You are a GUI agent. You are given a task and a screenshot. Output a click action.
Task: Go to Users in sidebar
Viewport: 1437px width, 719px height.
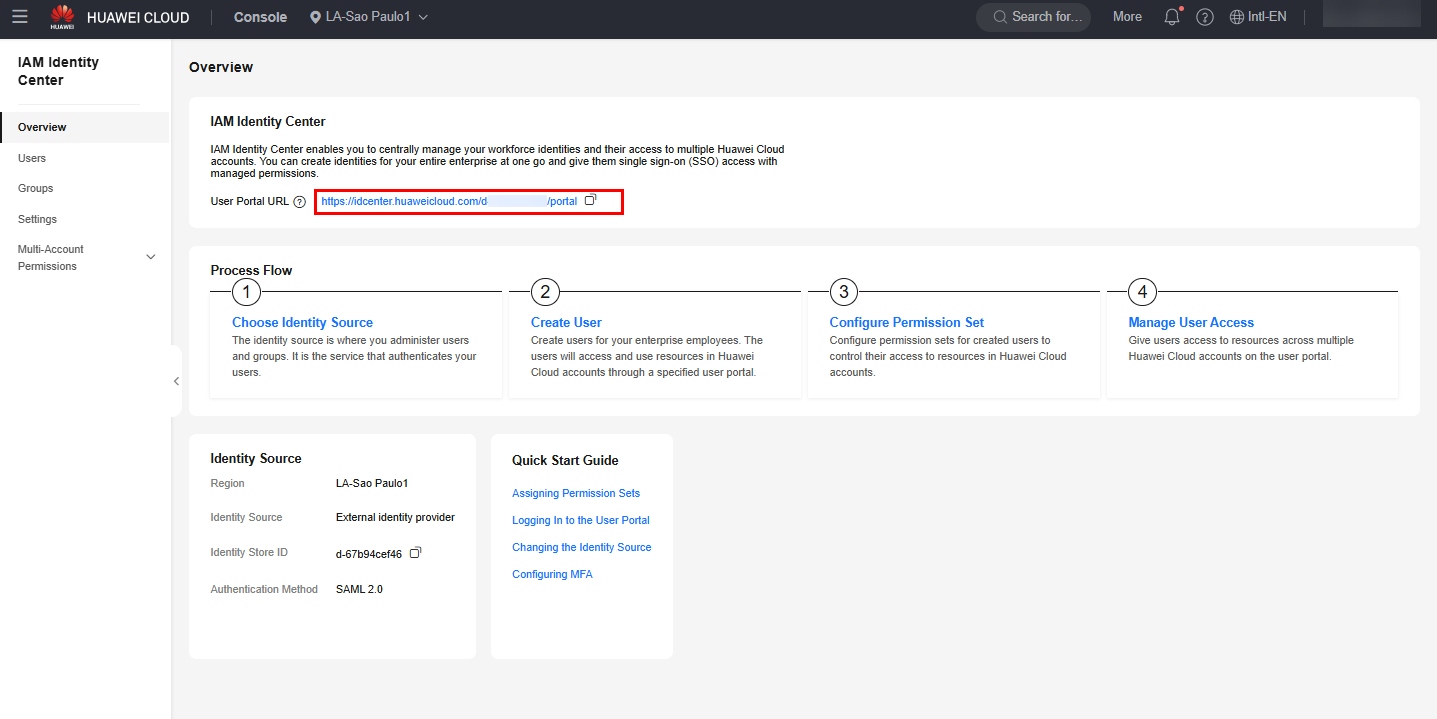(x=32, y=158)
